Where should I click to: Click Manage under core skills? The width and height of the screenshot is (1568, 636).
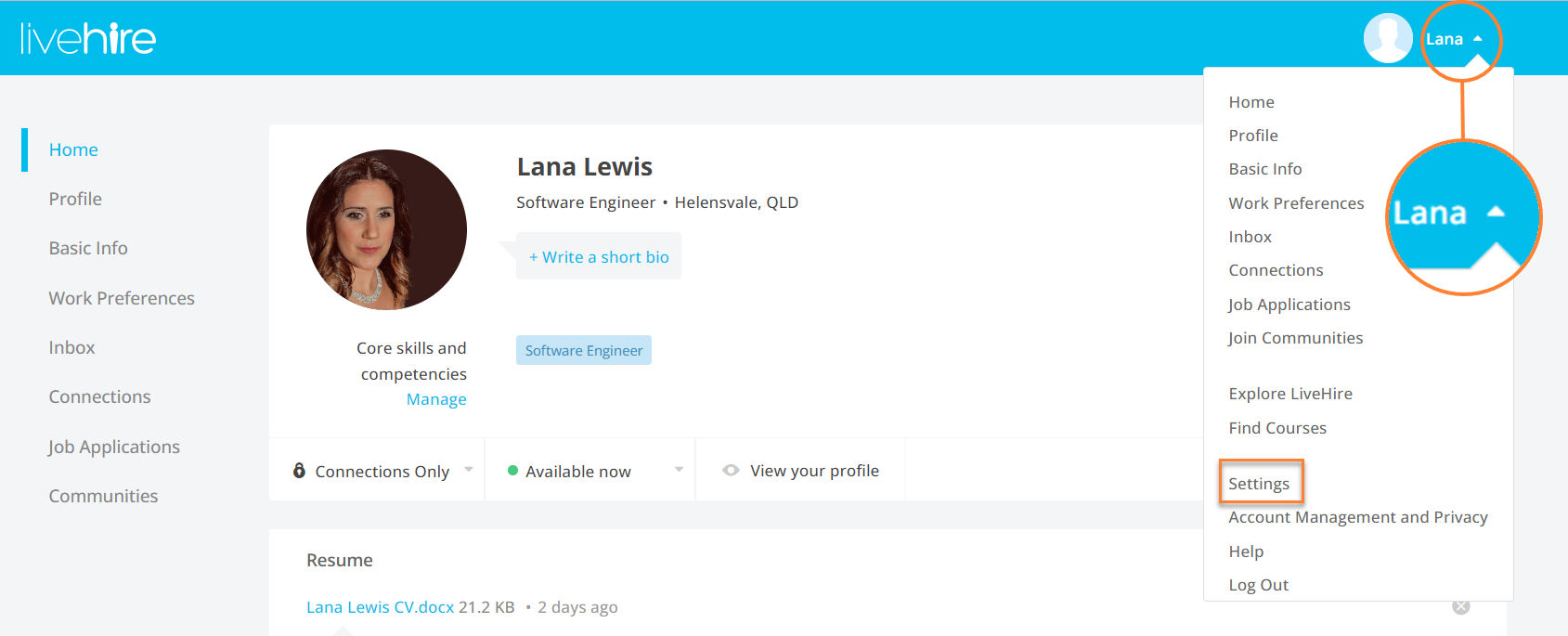pyautogui.click(x=436, y=399)
